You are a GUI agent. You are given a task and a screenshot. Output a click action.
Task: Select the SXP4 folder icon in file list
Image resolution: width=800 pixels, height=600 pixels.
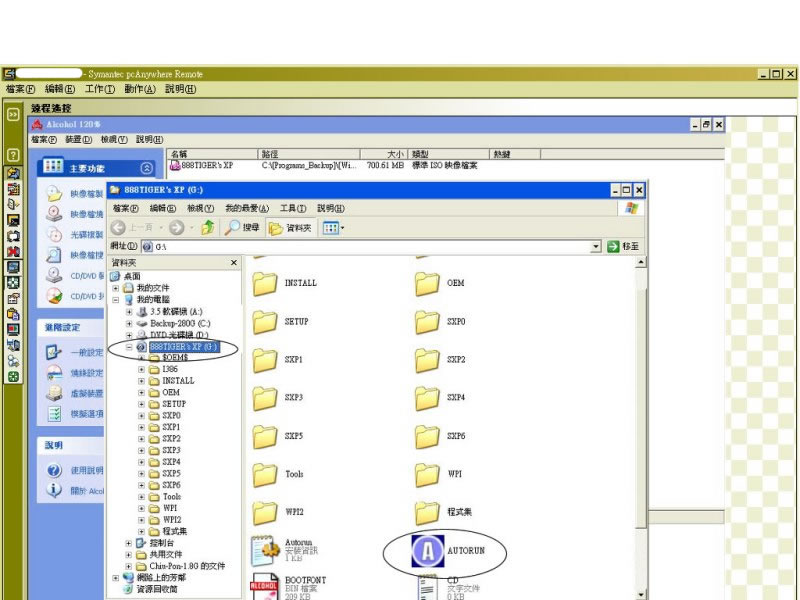coord(427,398)
